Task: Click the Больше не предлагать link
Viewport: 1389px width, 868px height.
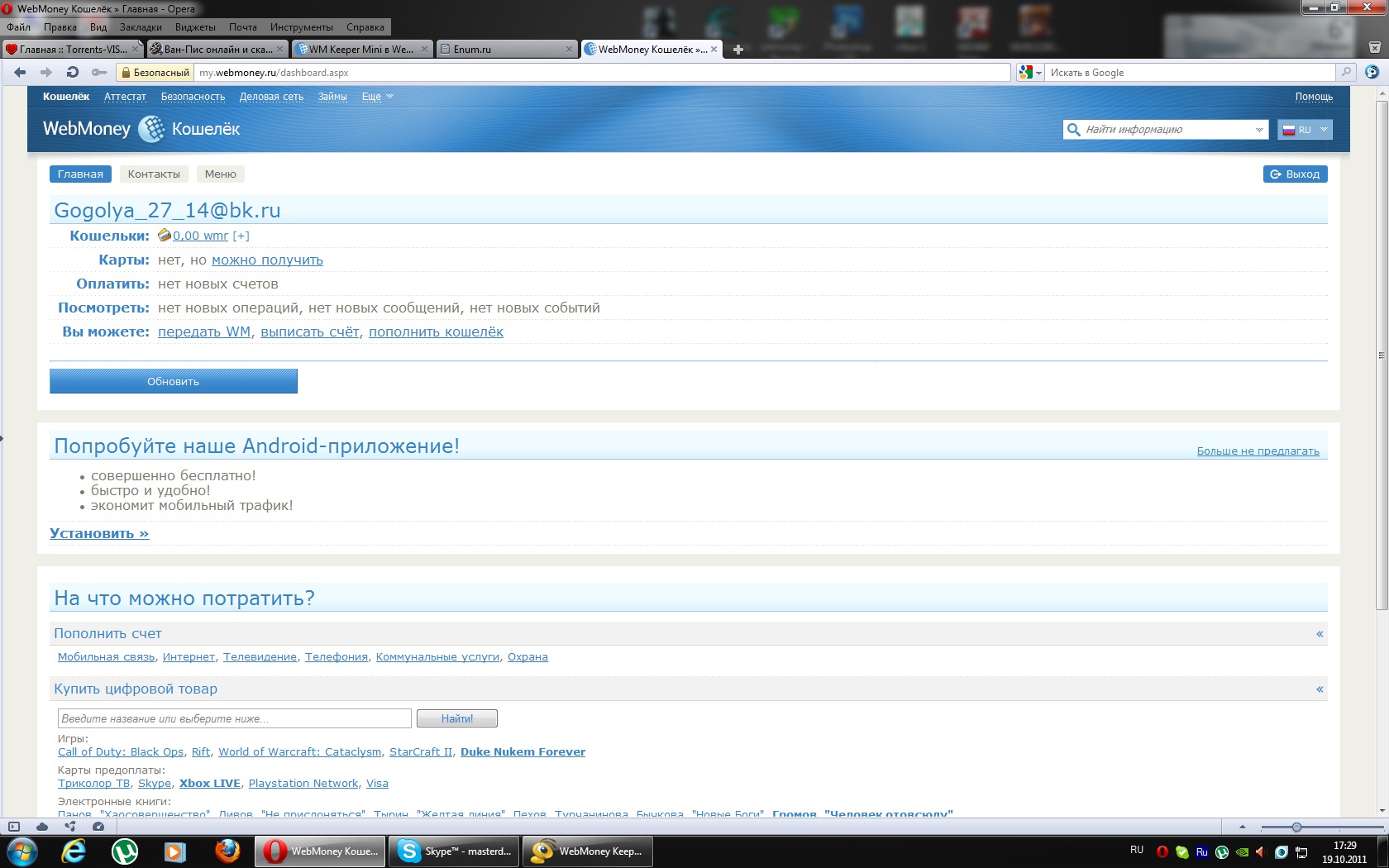Action: (1258, 451)
